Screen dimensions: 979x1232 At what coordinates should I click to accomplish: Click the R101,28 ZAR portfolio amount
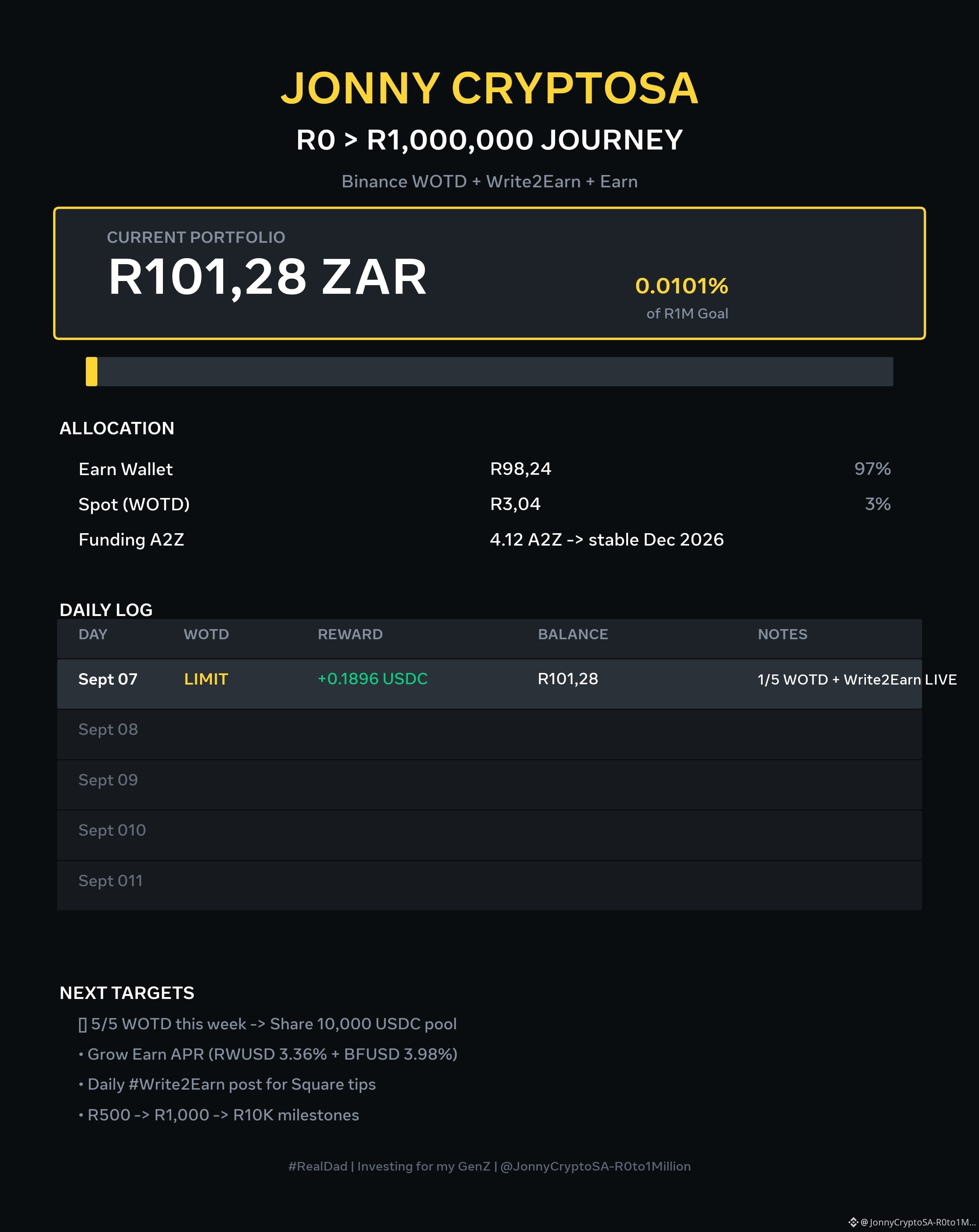click(x=267, y=277)
